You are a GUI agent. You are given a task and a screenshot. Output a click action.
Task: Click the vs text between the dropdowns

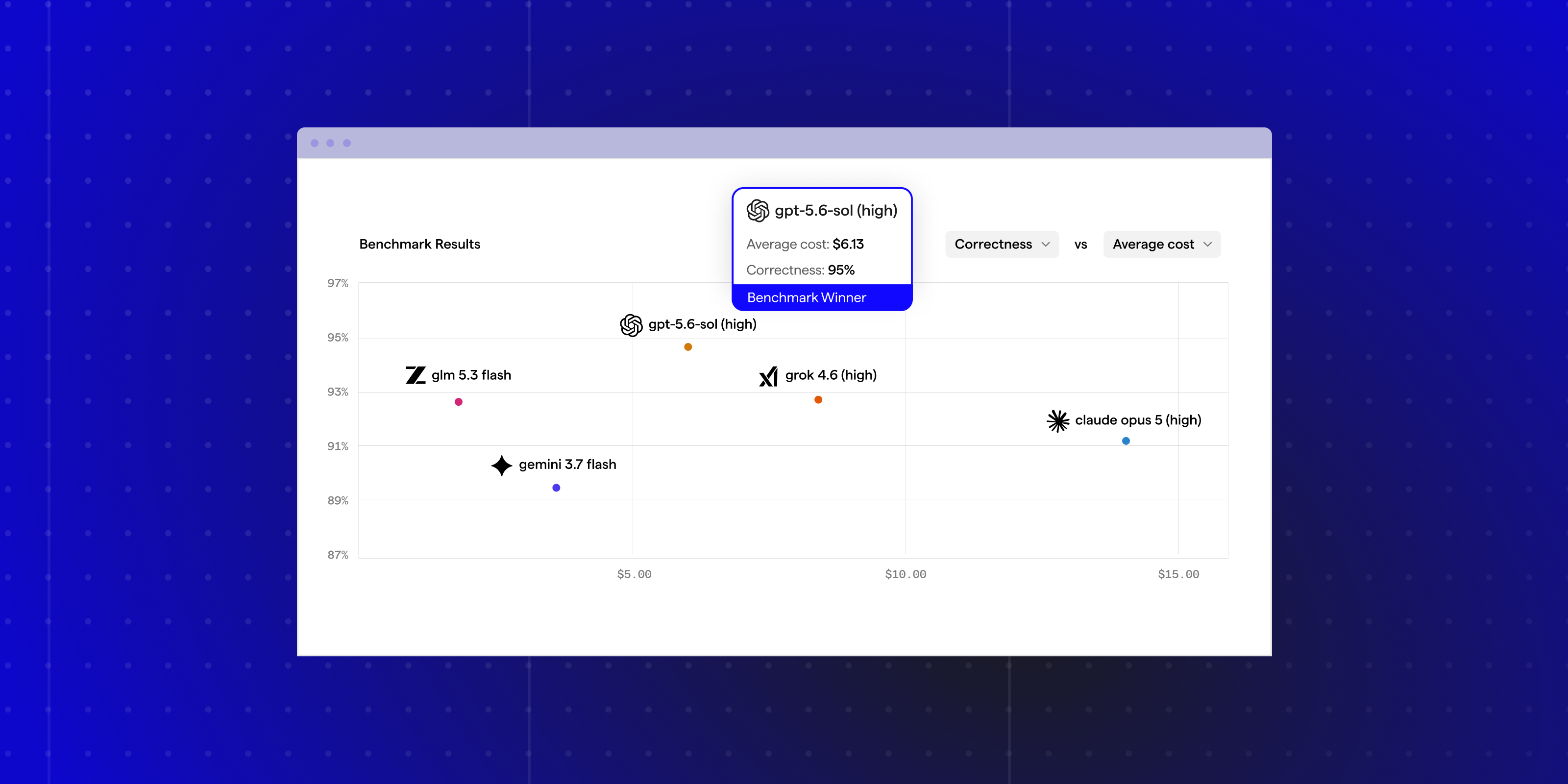pos(1080,245)
